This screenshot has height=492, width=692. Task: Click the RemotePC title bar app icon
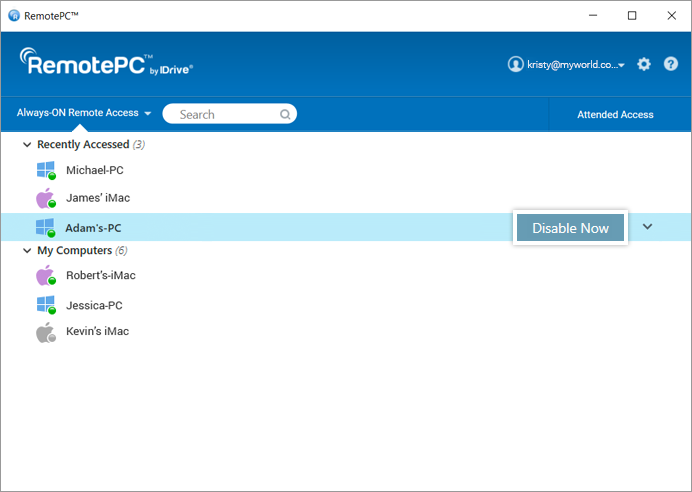(x=14, y=15)
